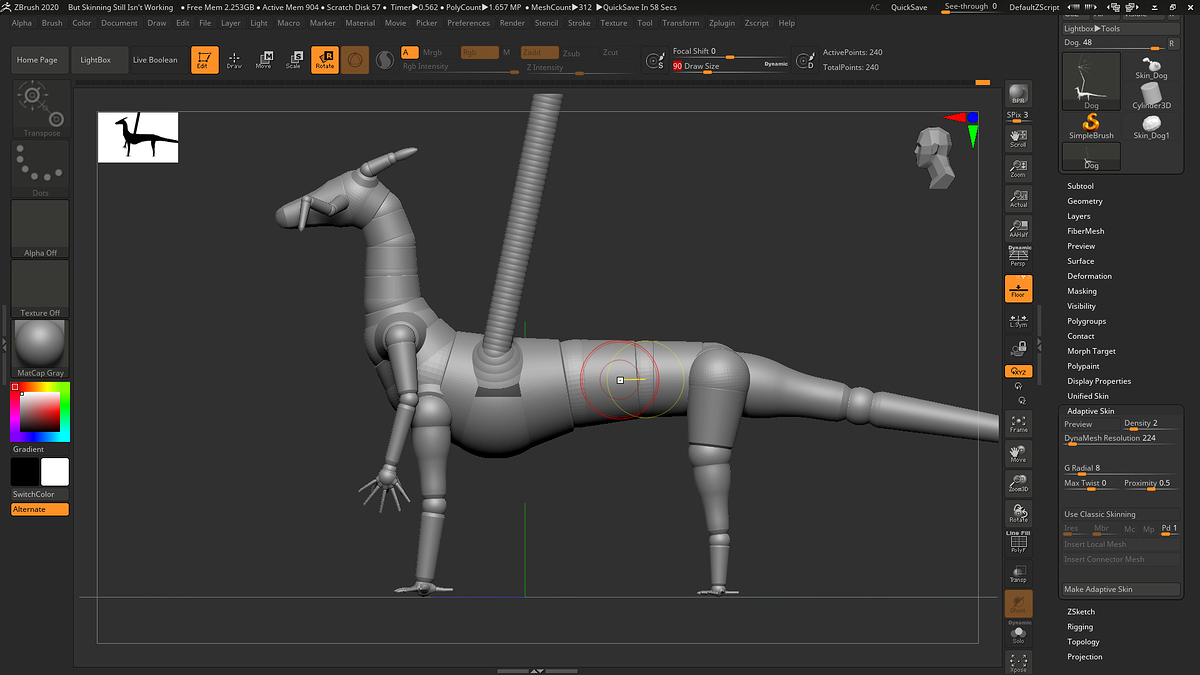Toggle Ghost transparency button

1018,603
